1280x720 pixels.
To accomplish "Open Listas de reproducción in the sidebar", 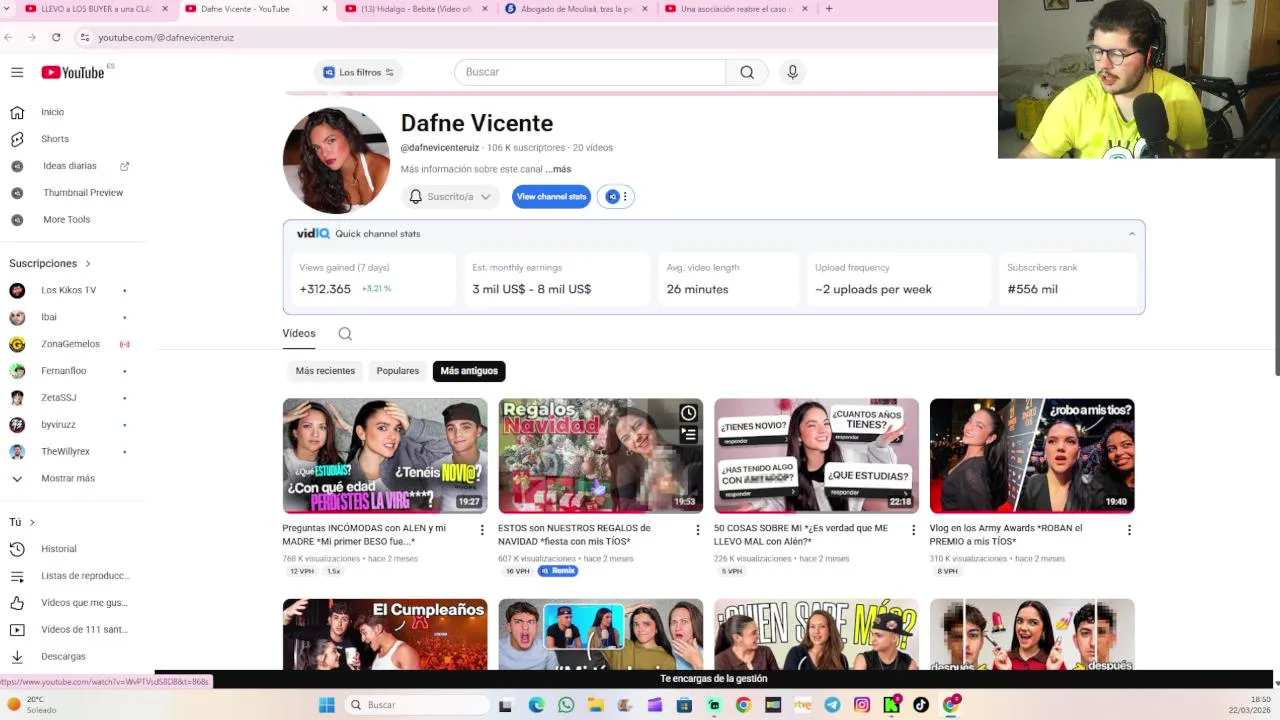I will pyautogui.click(x=85, y=576).
